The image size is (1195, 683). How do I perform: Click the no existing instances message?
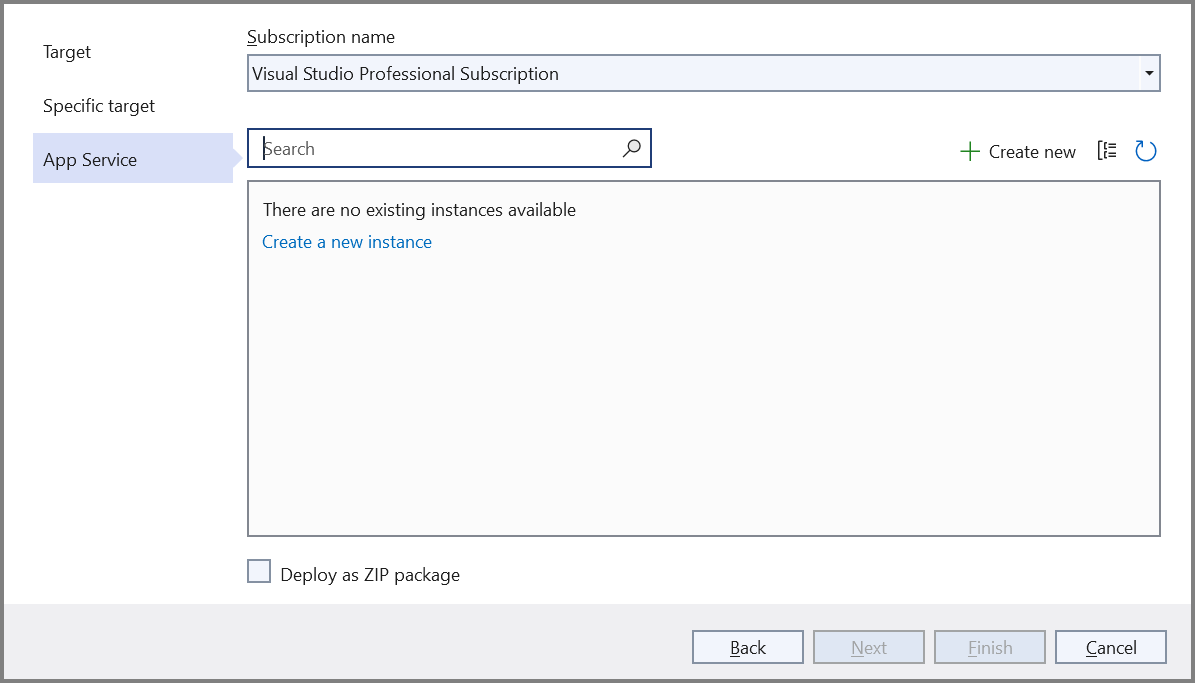pos(419,209)
